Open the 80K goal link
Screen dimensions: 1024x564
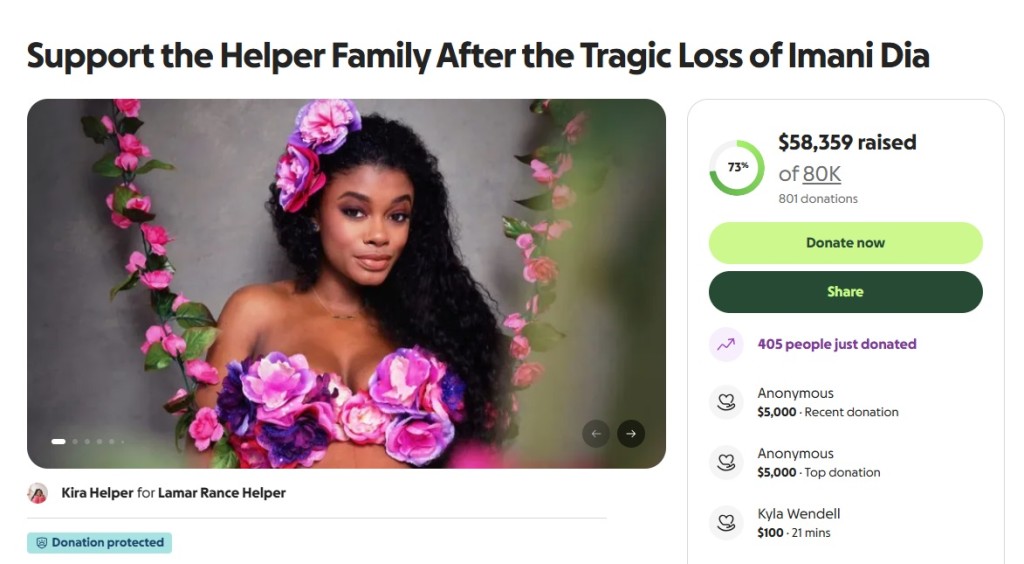pyautogui.click(x=821, y=174)
